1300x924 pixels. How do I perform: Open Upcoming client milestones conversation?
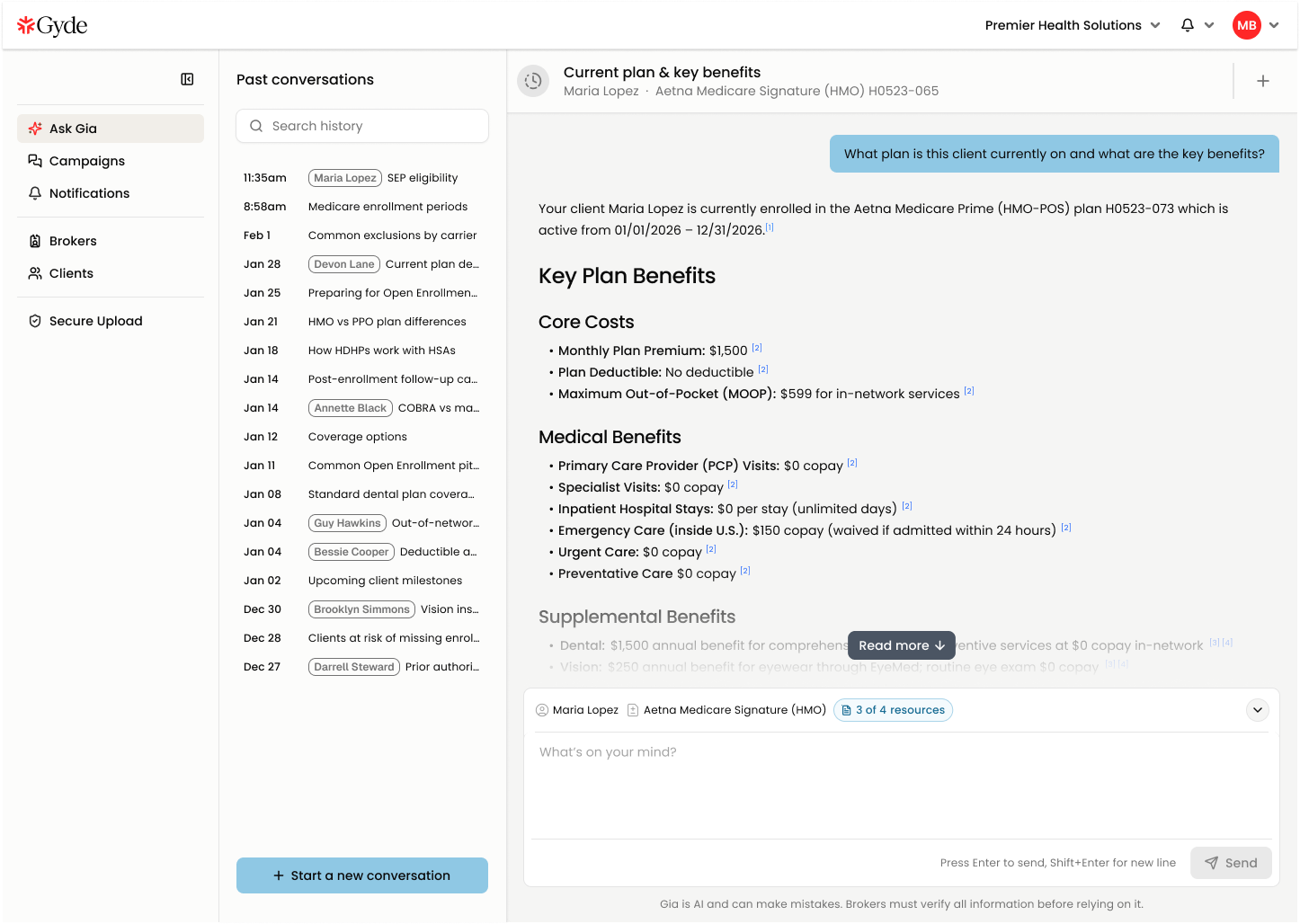click(x=362, y=581)
